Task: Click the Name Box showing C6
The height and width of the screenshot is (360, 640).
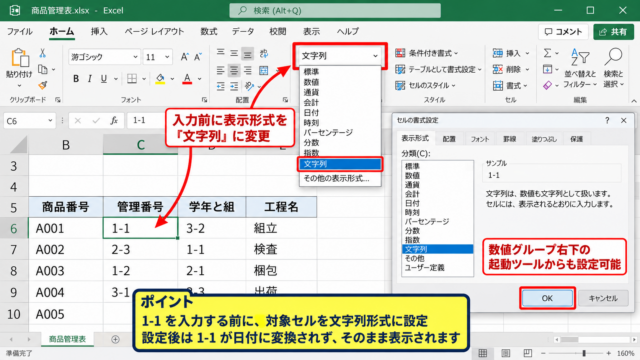Action: (x=29, y=121)
